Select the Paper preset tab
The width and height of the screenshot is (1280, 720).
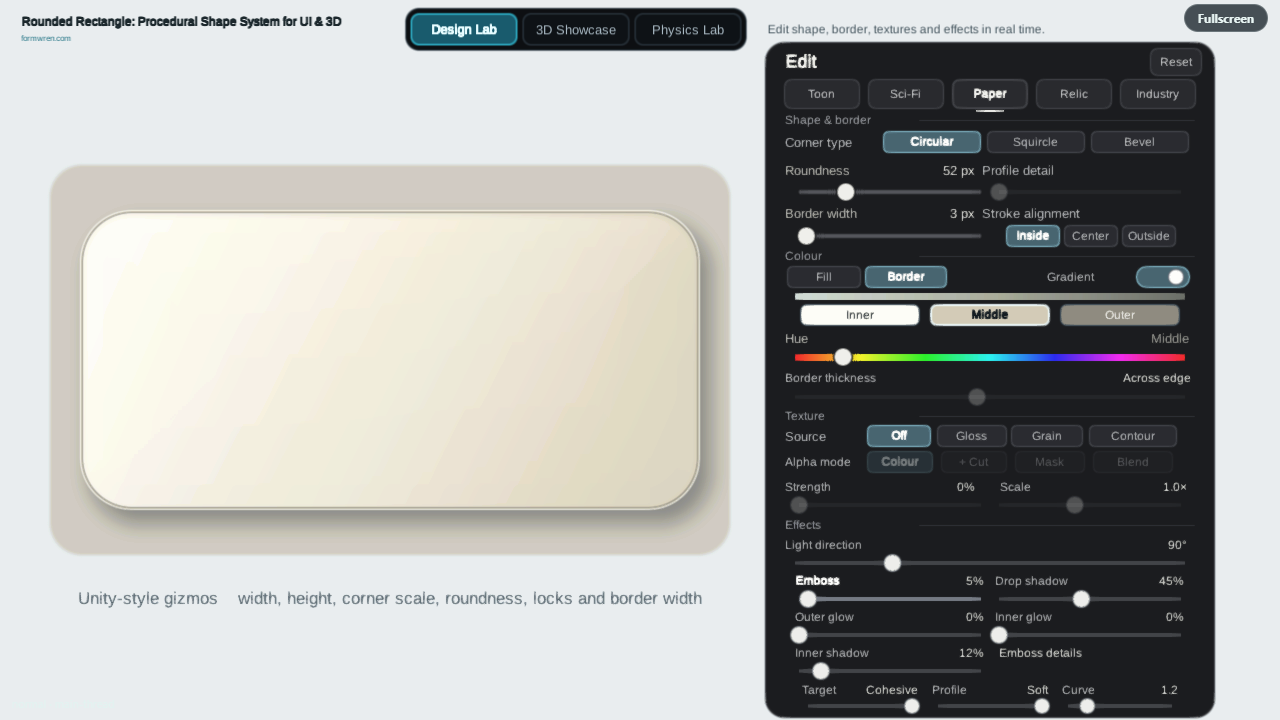(x=990, y=94)
